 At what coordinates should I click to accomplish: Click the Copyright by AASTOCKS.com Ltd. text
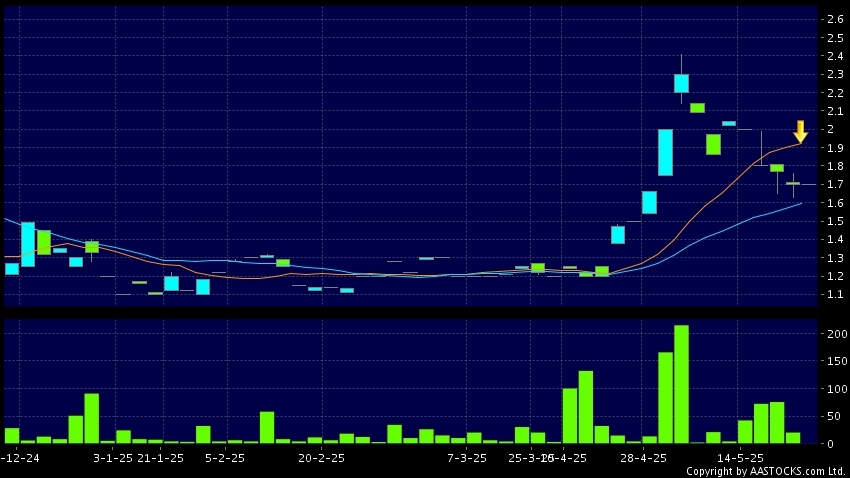pos(765,471)
